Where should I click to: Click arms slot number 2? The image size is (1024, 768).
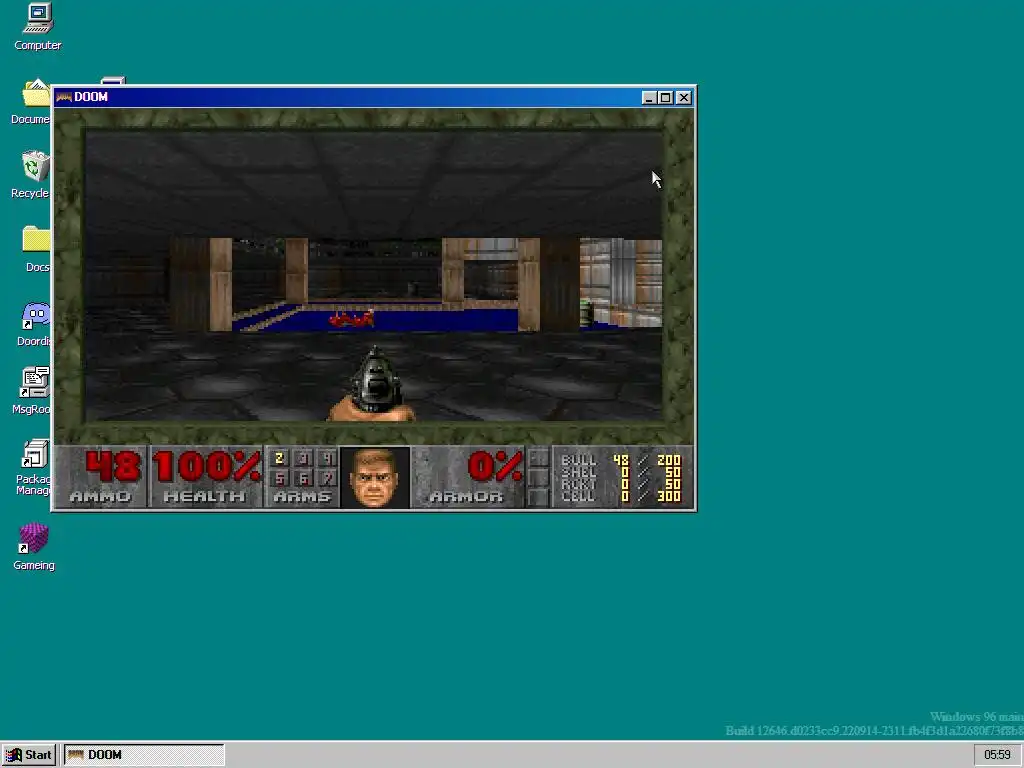280,458
